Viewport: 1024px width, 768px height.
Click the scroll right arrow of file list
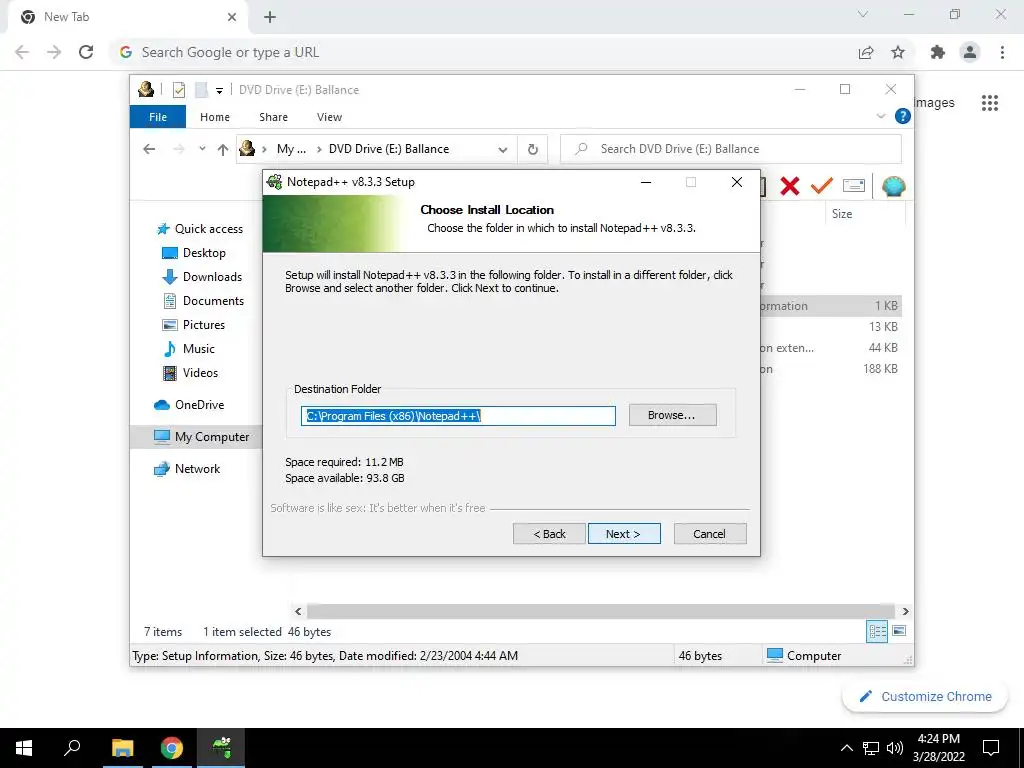[905, 611]
